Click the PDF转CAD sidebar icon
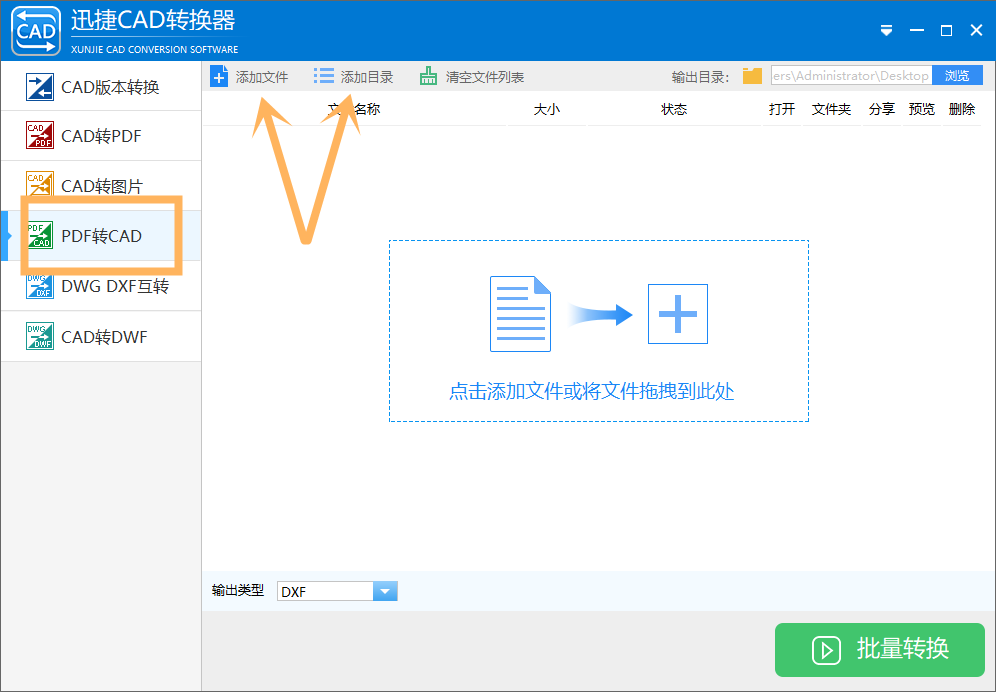The image size is (996, 692). pos(39,236)
